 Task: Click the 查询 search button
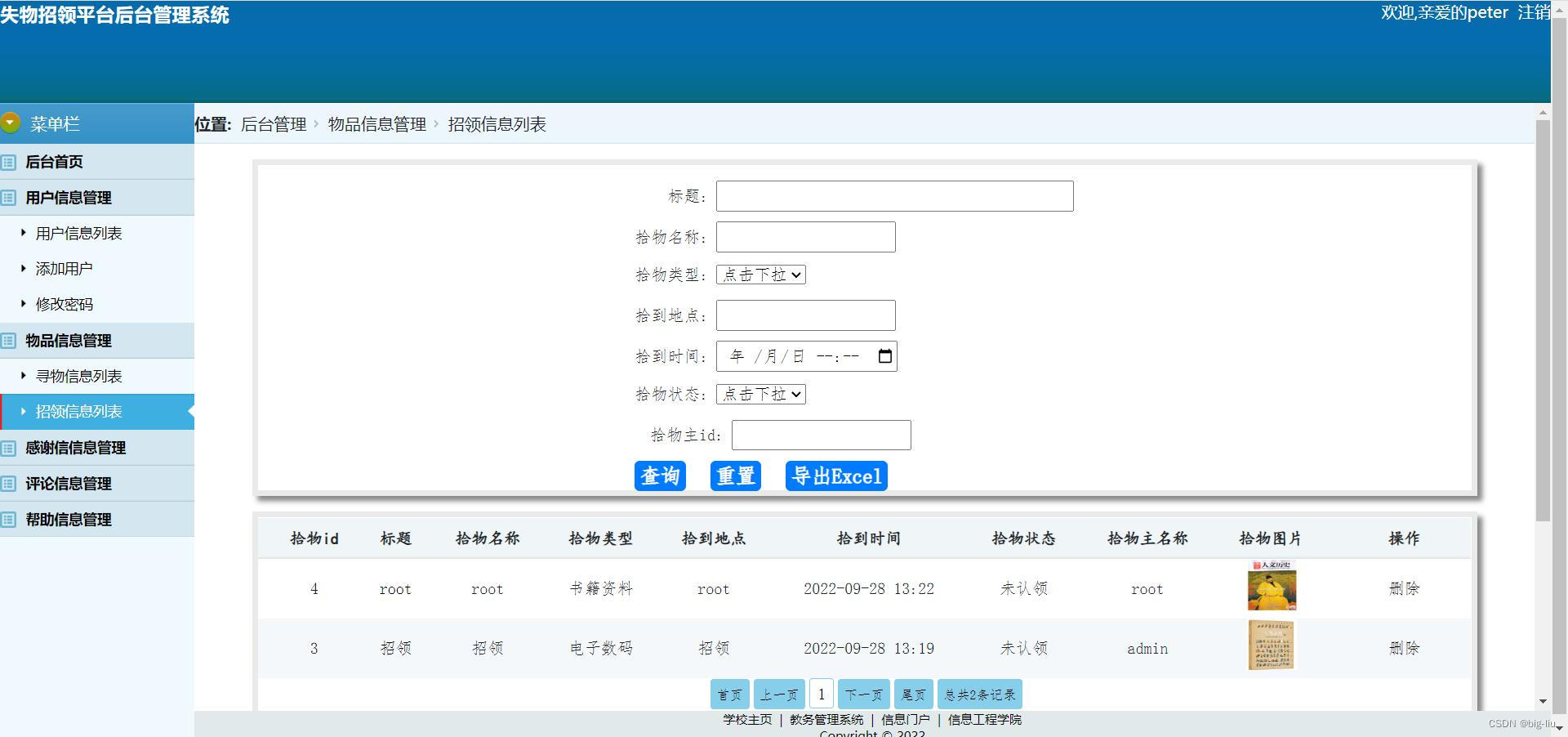click(x=660, y=476)
